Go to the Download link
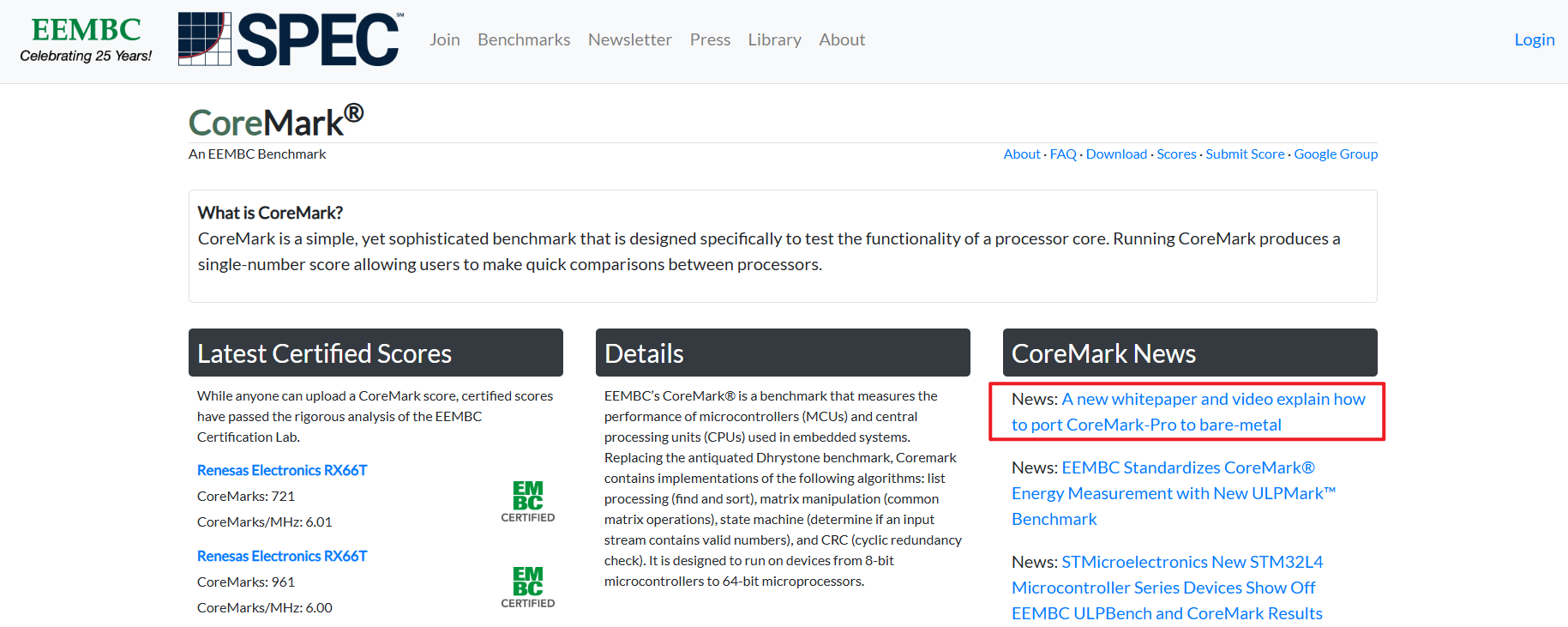1568x627 pixels. tap(1116, 154)
